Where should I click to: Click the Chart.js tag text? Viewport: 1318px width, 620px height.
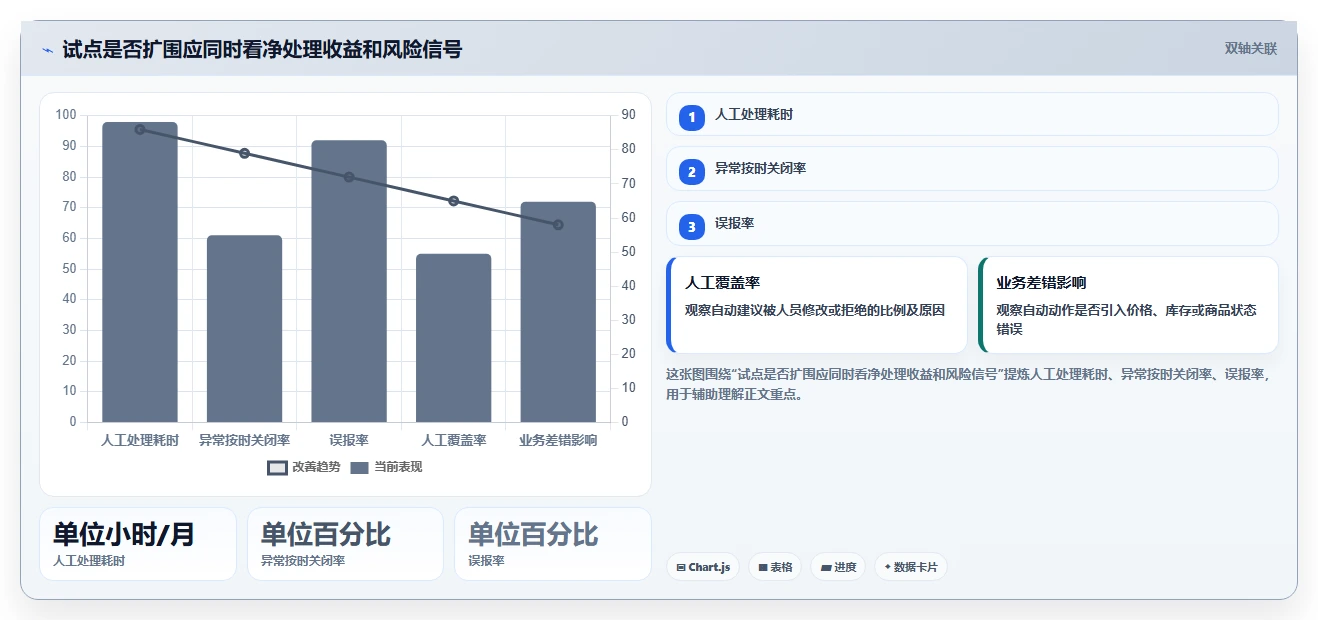click(709, 567)
